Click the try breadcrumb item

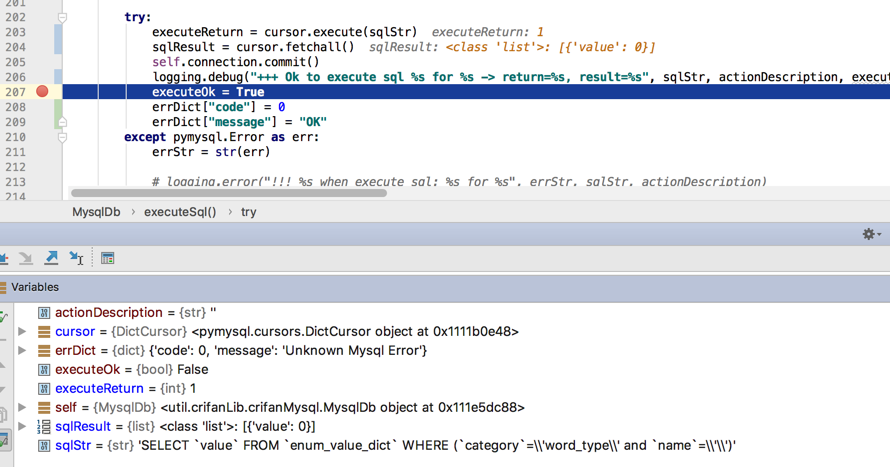click(248, 212)
